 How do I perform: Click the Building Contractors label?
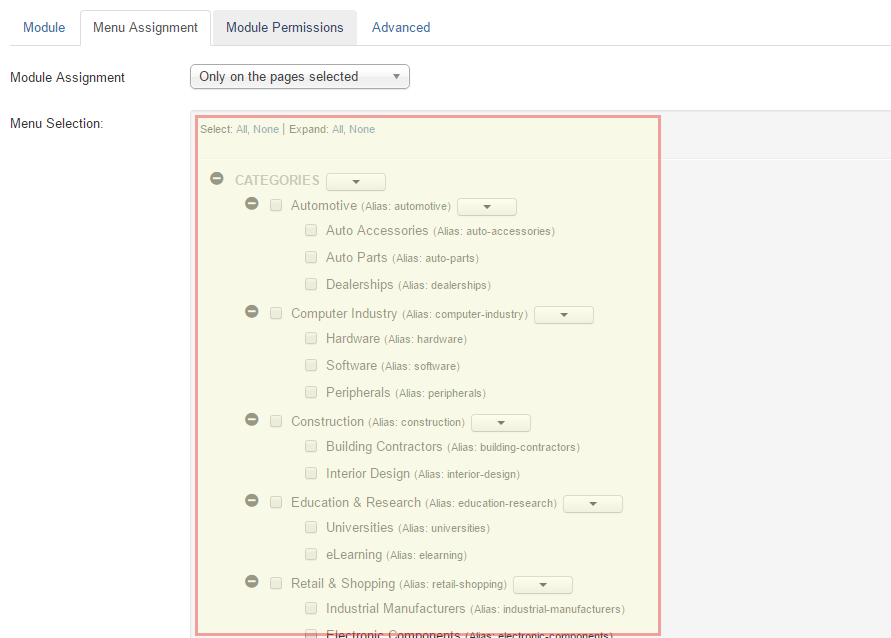click(384, 446)
